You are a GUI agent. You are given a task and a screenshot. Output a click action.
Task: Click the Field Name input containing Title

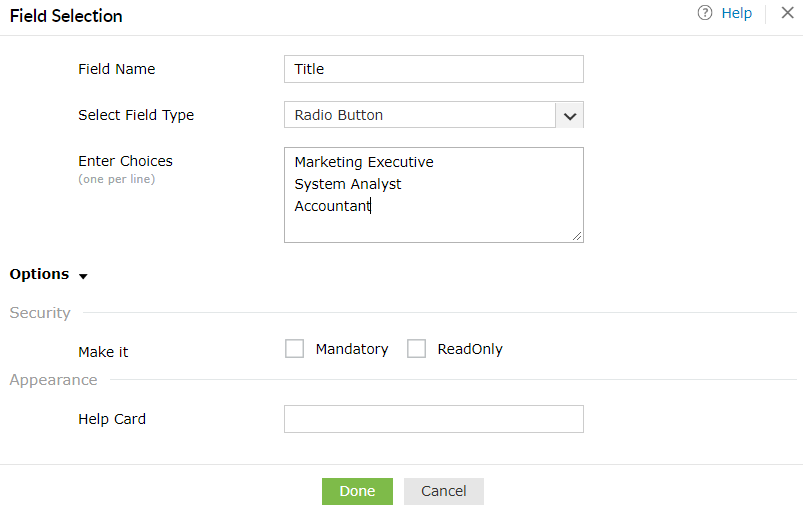(433, 69)
